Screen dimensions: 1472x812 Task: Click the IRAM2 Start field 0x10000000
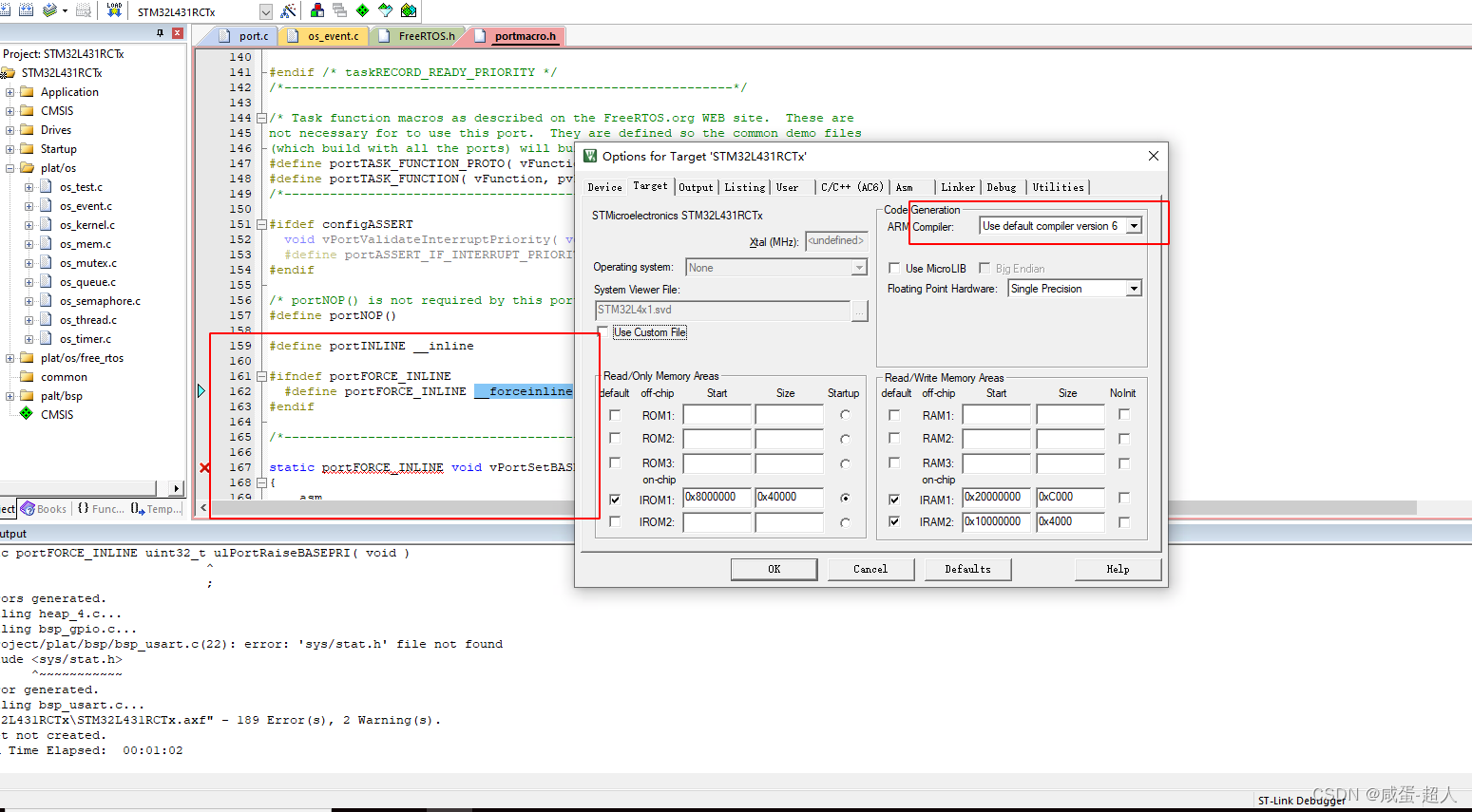[996, 521]
